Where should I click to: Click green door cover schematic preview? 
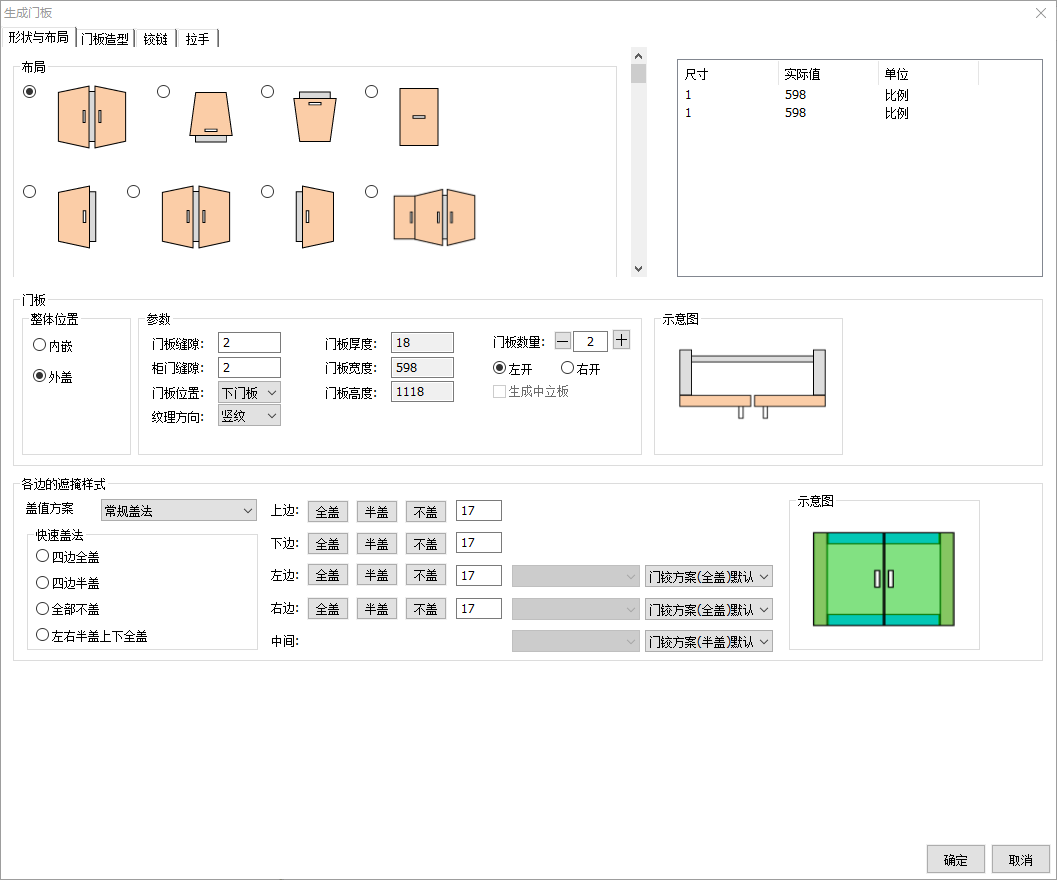tap(884, 579)
